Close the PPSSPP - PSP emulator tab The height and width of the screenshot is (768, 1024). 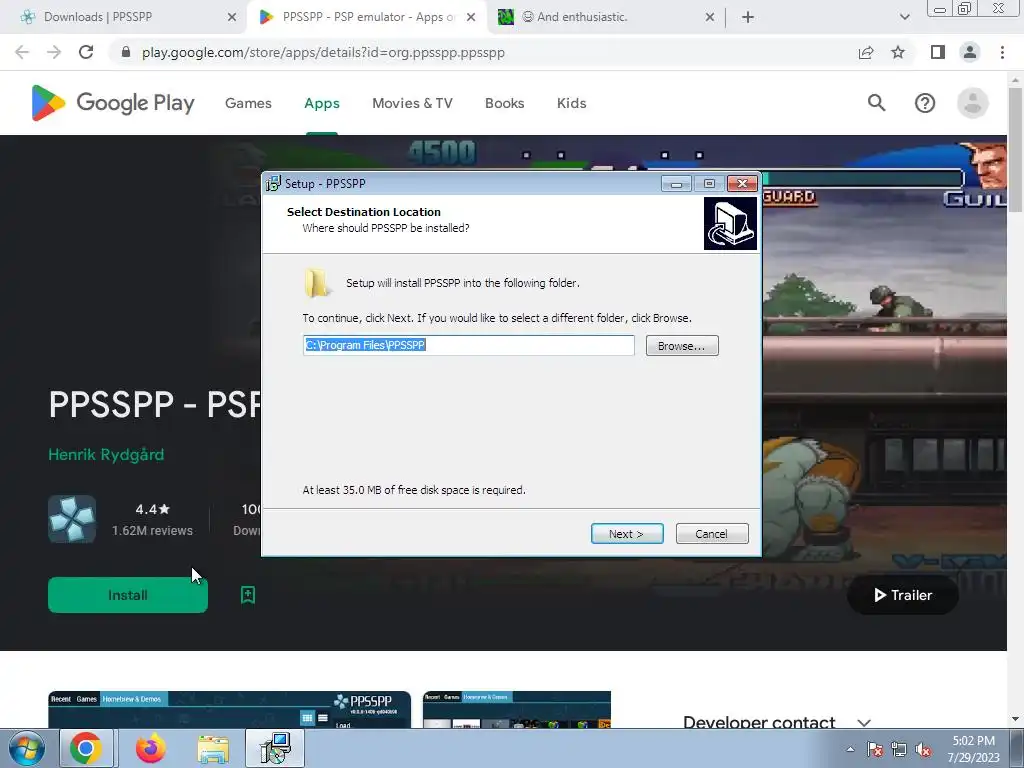[x=471, y=17]
